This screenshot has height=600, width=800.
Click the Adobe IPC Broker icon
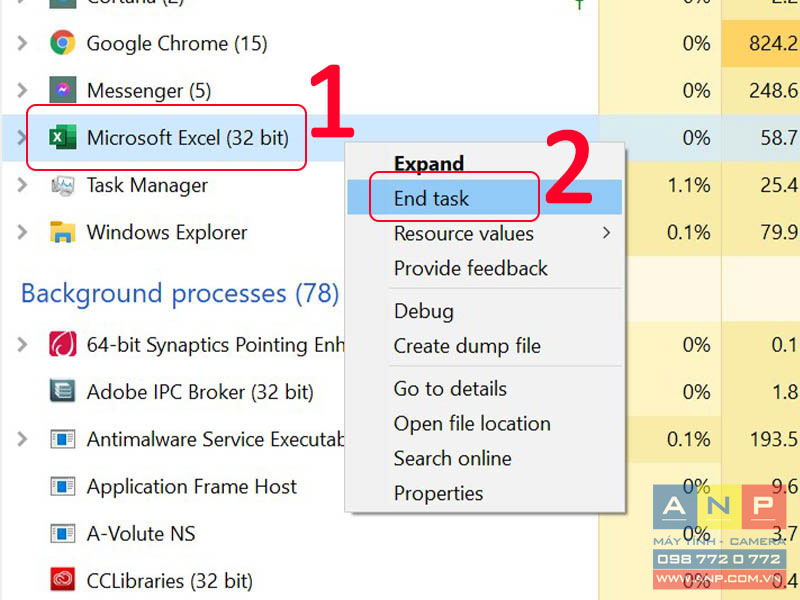(x=63, y=391)
